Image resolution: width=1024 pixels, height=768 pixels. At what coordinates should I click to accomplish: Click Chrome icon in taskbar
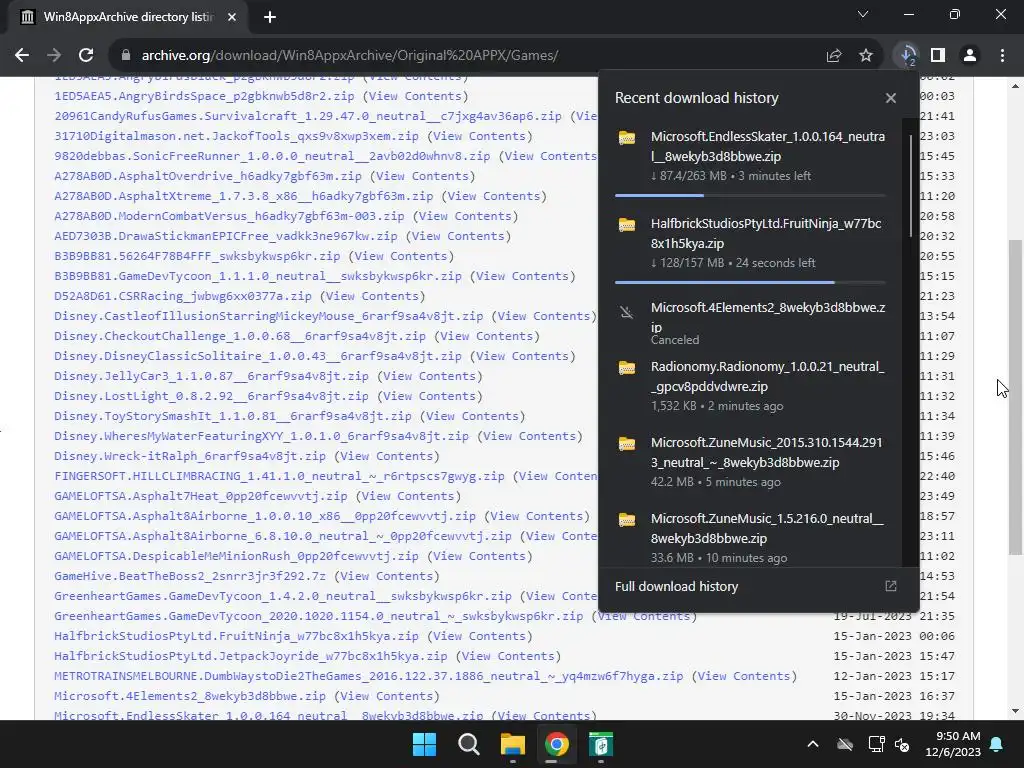click(556, 744)
